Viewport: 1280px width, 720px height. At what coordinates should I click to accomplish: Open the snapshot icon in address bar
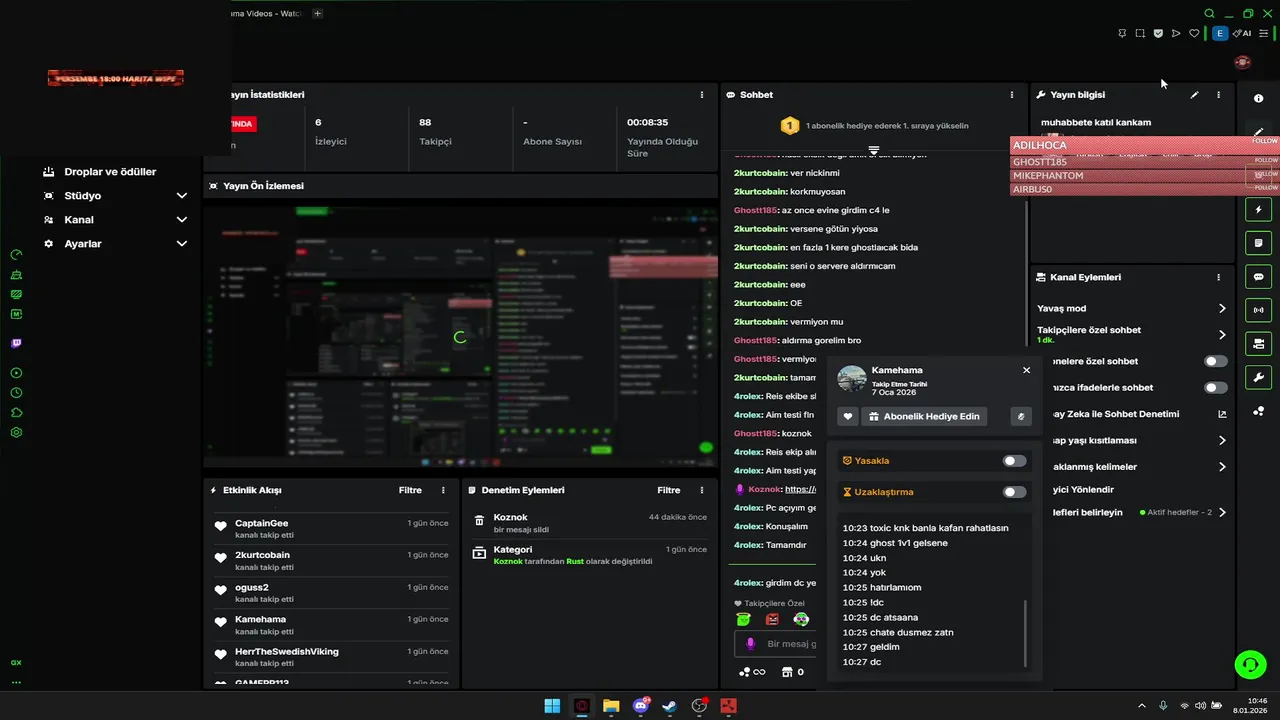1140,33
